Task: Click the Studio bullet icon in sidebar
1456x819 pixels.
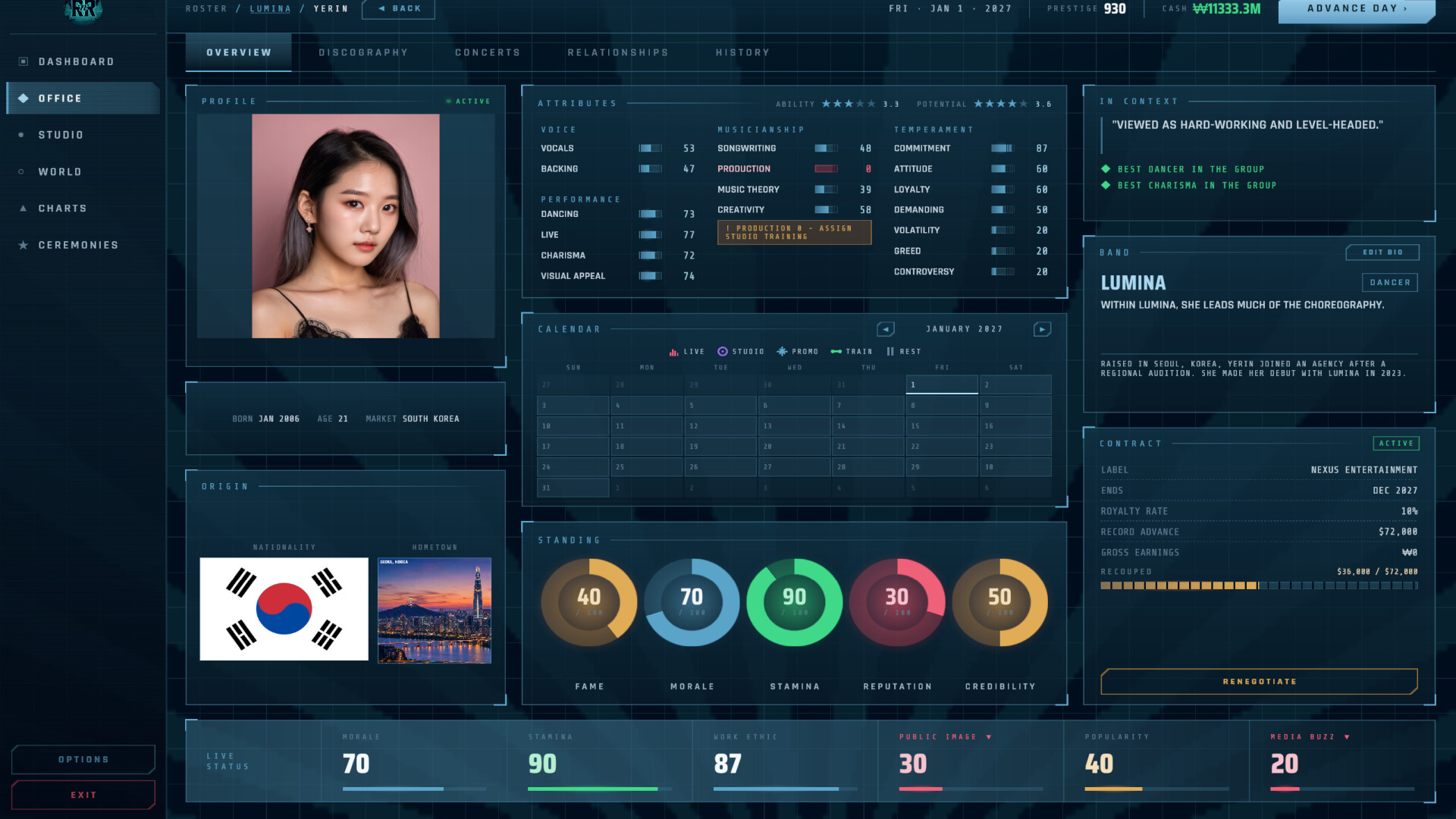Action: (21, 135)
